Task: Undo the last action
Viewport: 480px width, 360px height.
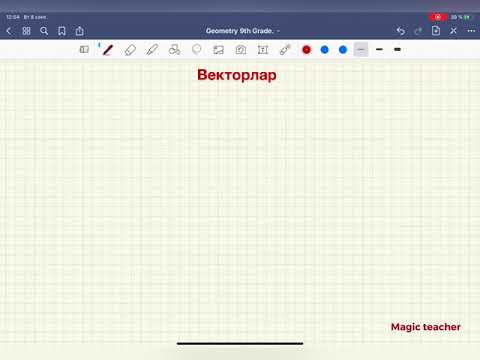Action: coord(401,31)
